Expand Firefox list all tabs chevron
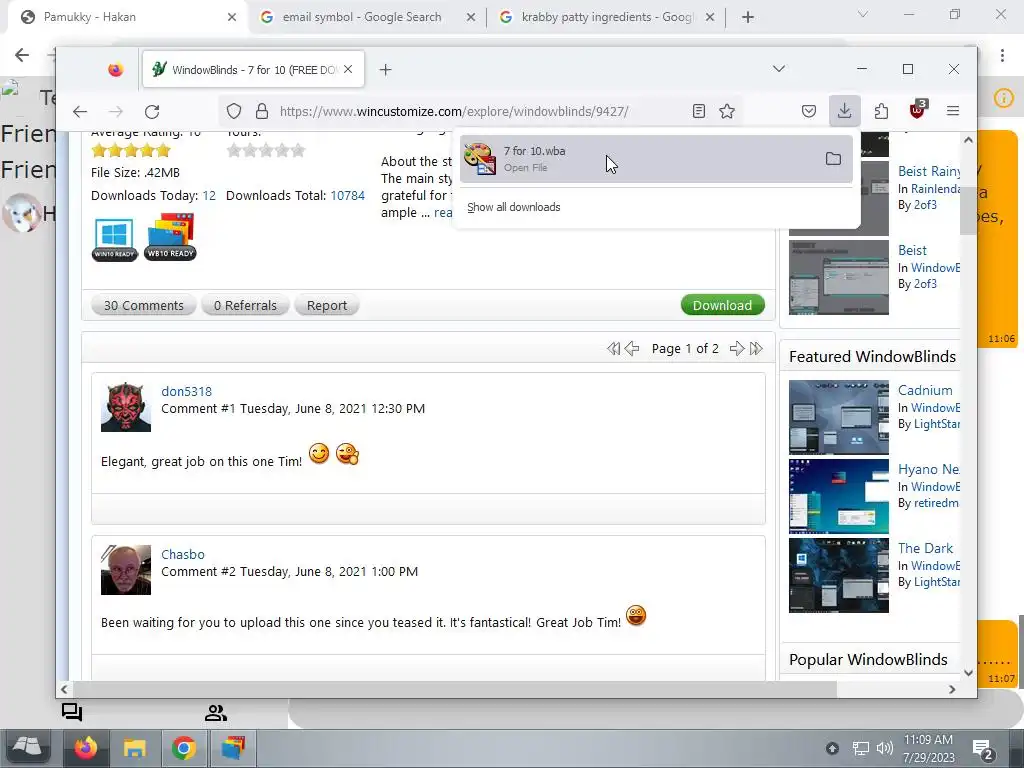This screenshot has height=768, width=1024. (778, 69)
